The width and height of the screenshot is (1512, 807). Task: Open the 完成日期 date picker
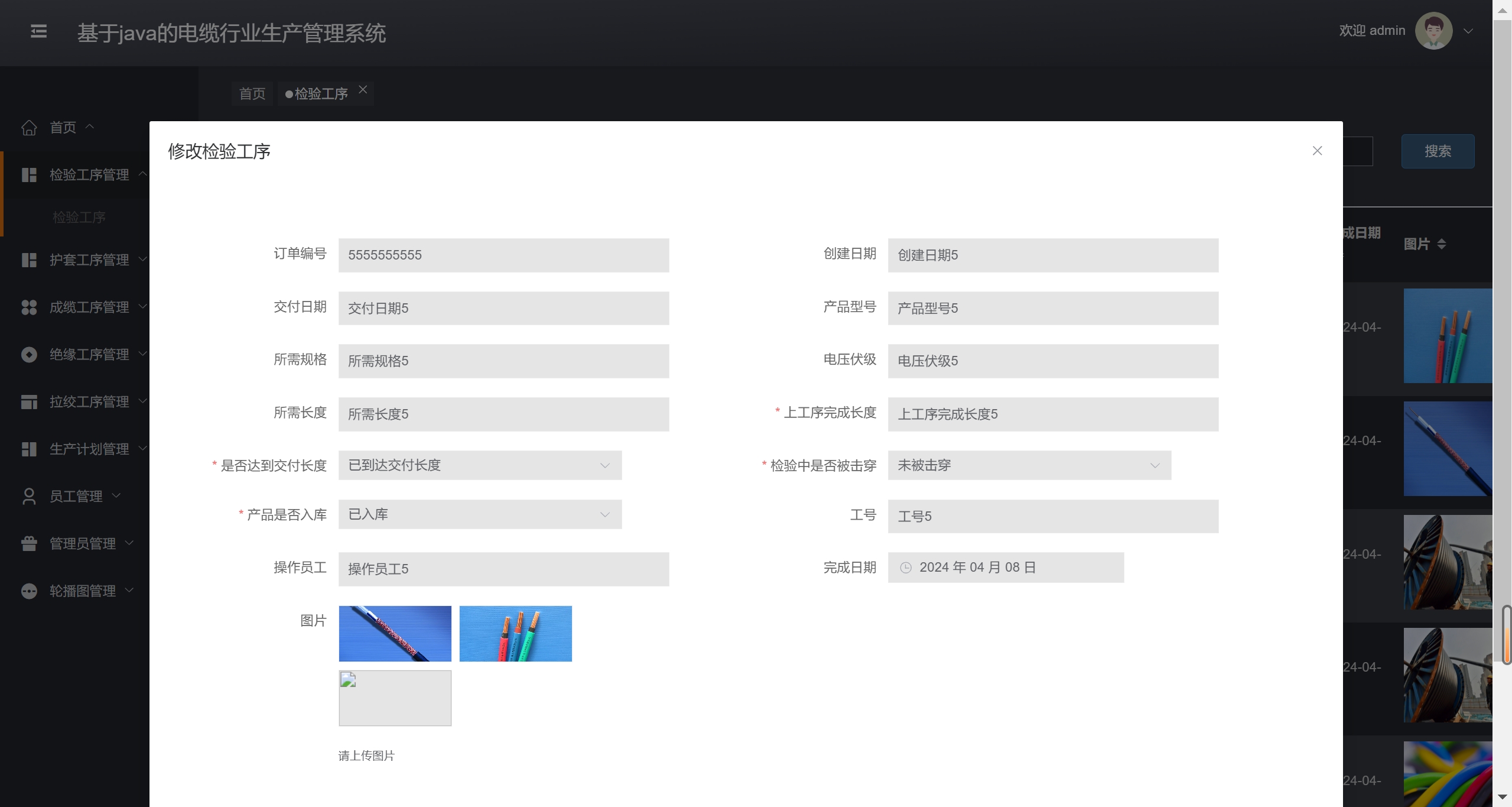[x=1006, y=568]
